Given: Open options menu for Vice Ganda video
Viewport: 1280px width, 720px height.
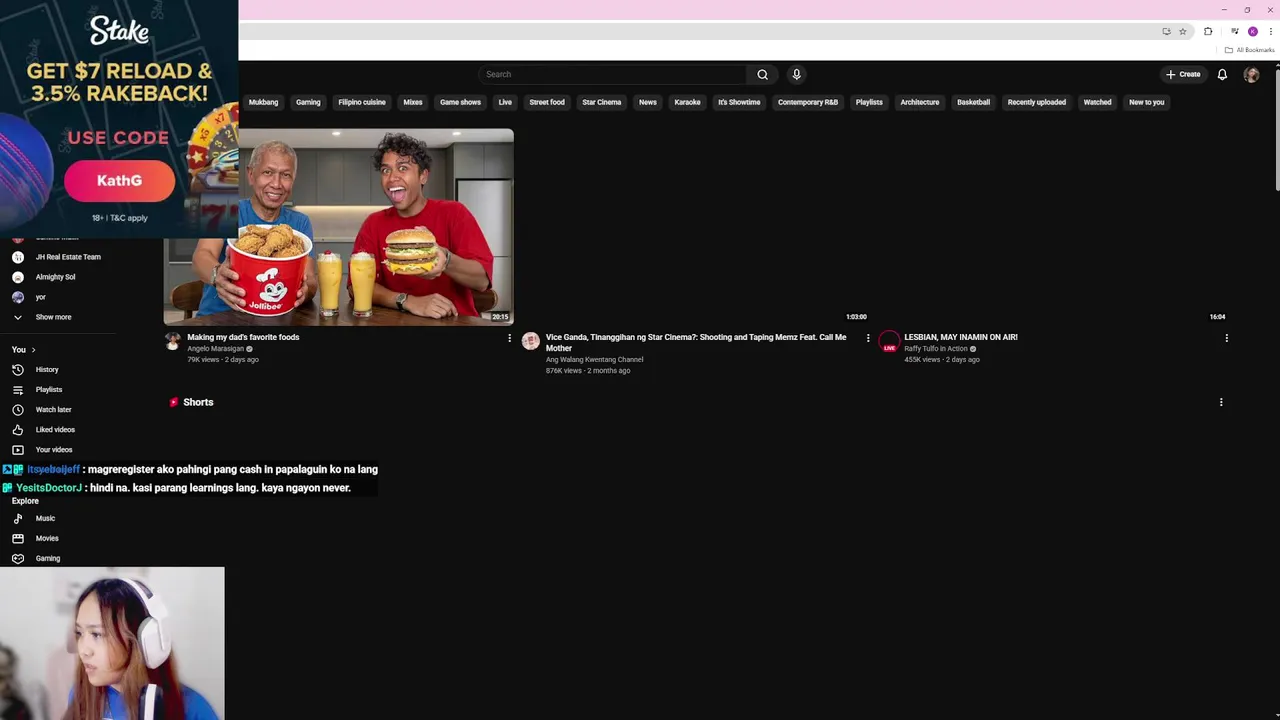Looking at the screenshot, I should (867, 338).
